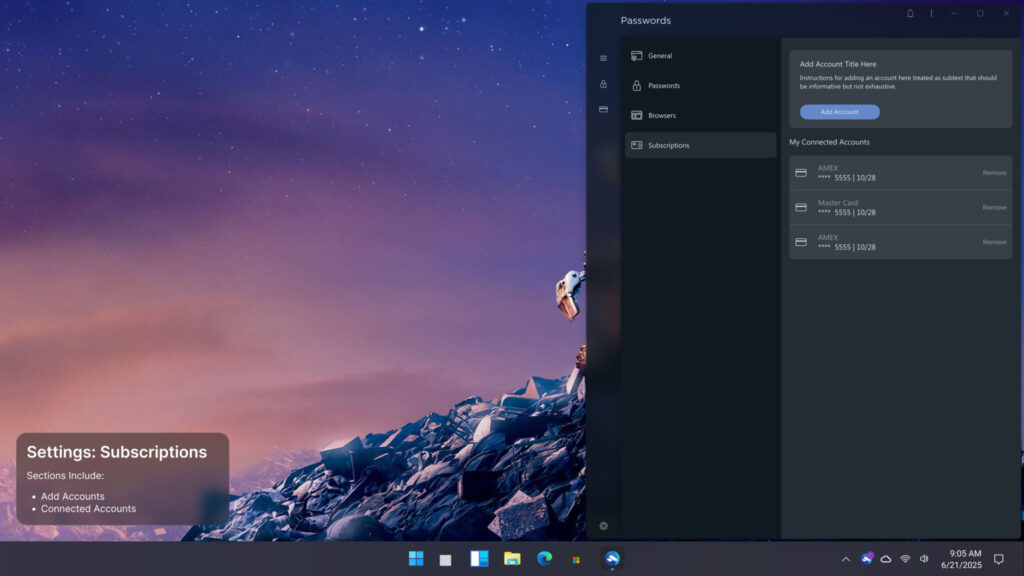Click the card icon beside the first AMEX account
The image size is (1024, 576).
801,172
